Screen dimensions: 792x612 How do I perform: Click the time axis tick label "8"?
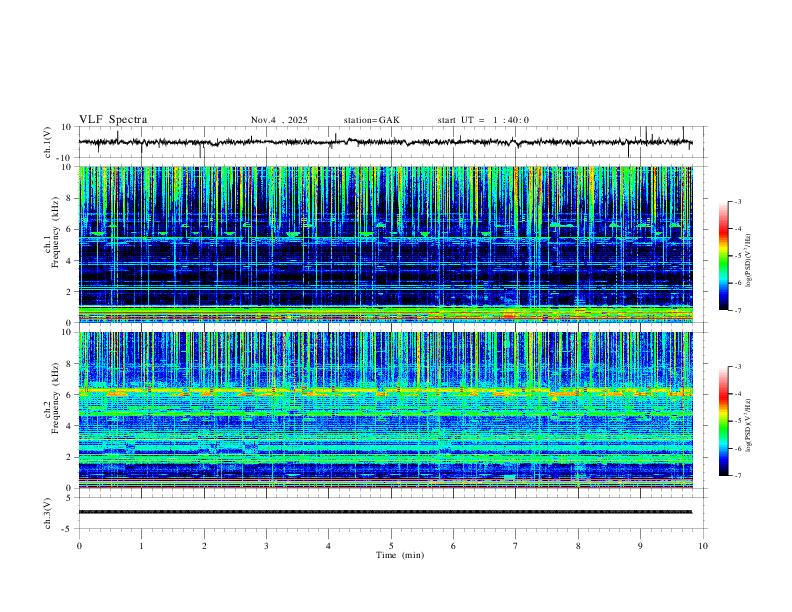coord(578,546)
